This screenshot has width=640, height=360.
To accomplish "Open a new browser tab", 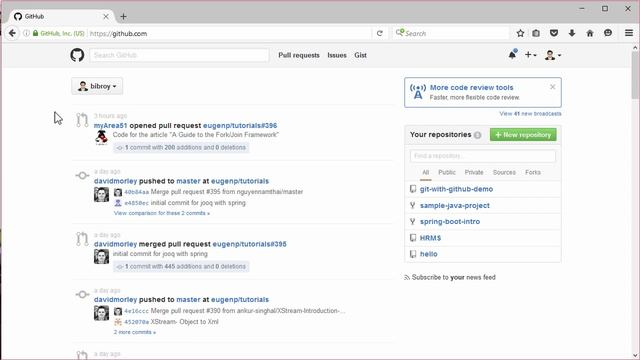I will [123, 16].
